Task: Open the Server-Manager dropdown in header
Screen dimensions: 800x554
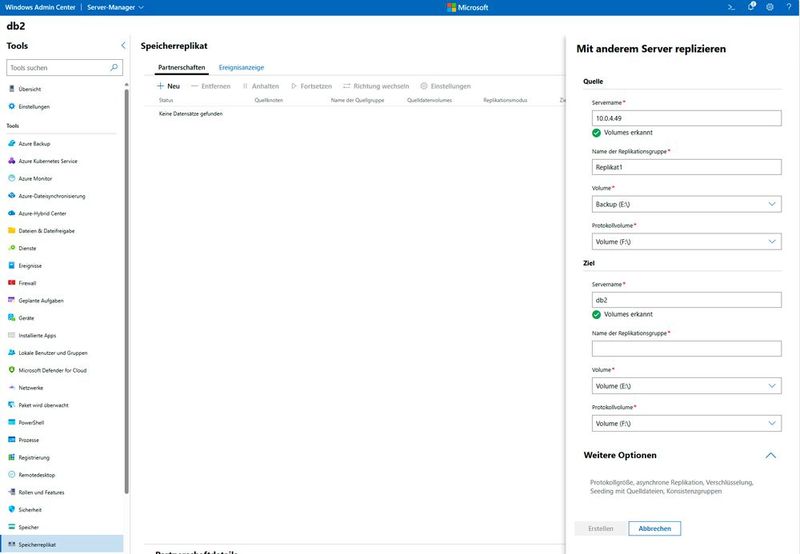Action: [115, 7]
